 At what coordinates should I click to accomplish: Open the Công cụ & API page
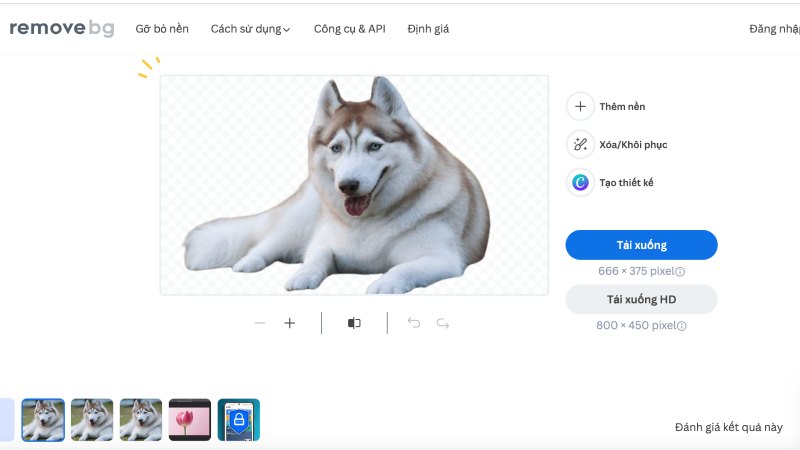point(349,29)
